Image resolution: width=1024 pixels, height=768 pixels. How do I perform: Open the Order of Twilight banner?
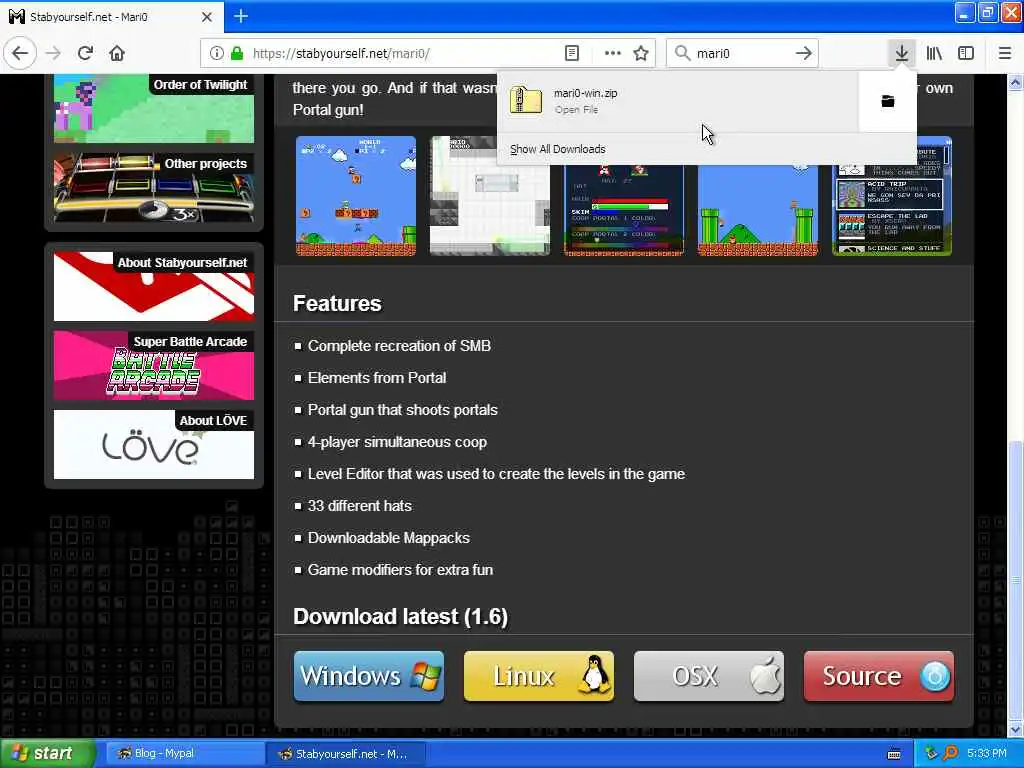point(154,108)
